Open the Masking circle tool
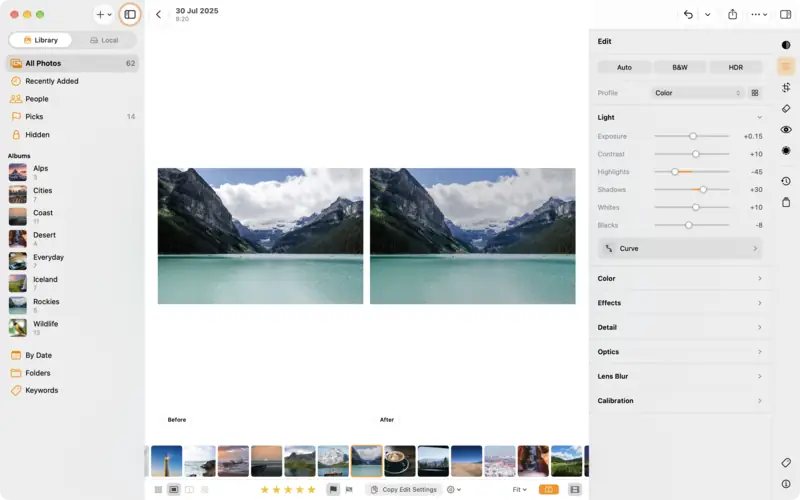This screenshot has width=800, height=500. (786, 151)
